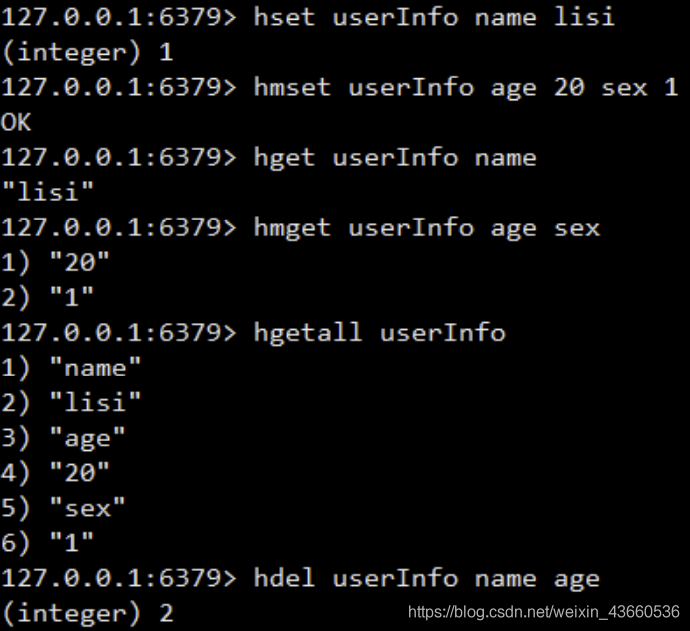690x631 pixels.
Task: Click the hset userInfo name lisi command
Action: [434, 18]
